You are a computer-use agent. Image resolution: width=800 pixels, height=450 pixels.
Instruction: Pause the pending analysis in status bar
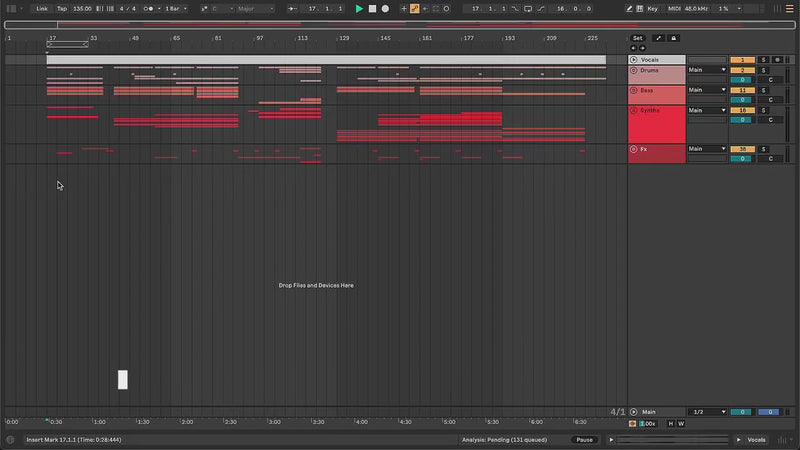point(584,440)
